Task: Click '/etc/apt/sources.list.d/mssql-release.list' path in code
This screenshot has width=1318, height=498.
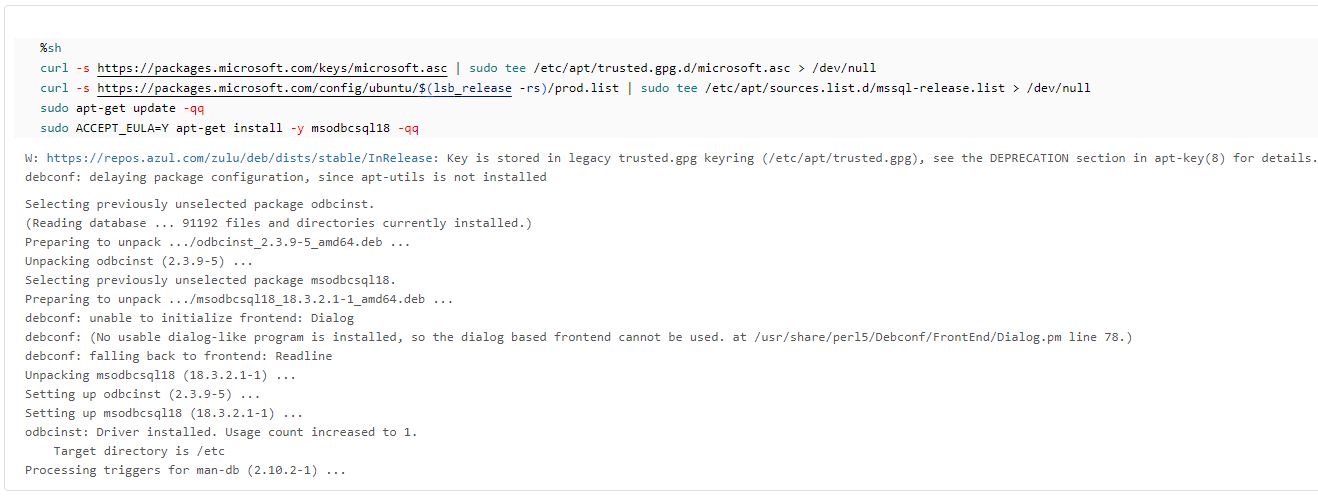Action: (855, 88)
